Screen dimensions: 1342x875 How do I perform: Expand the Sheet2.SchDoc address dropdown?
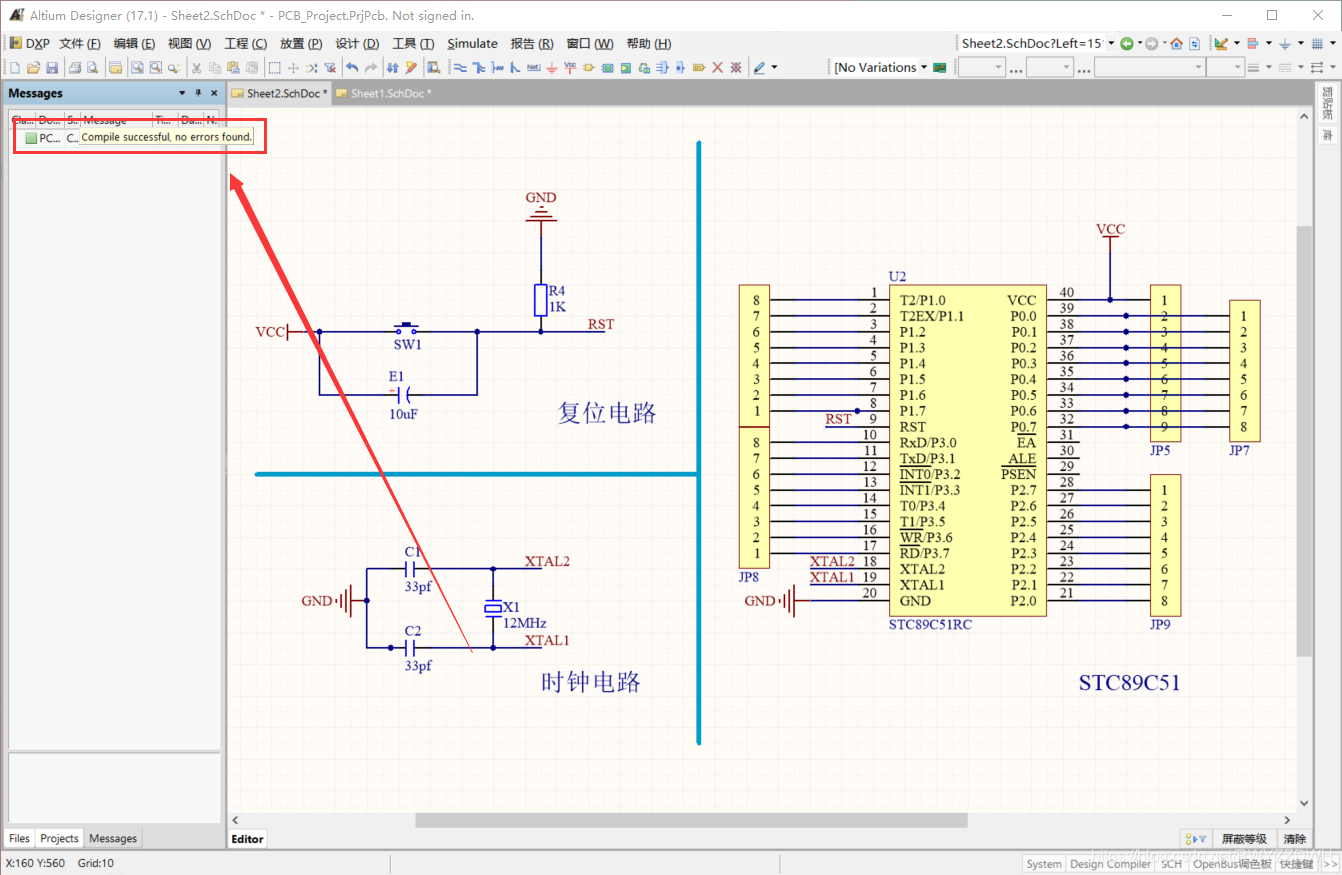pyautogui.click(x=1111, y=43)
